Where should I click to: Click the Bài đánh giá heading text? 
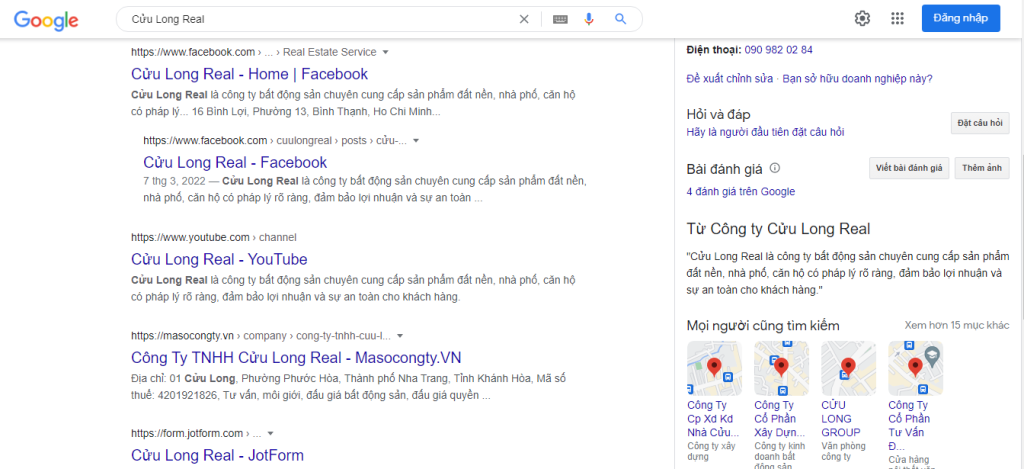(x=724, y=169)
